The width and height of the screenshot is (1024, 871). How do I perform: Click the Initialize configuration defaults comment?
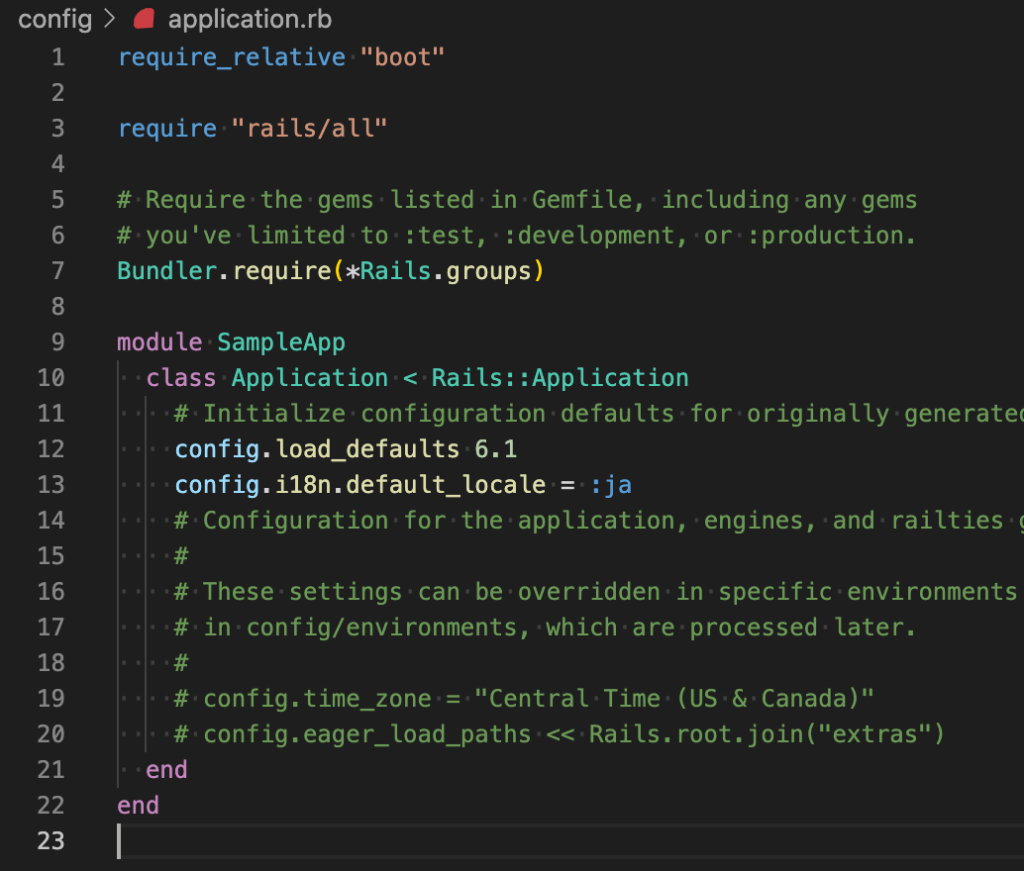[599, 414]
